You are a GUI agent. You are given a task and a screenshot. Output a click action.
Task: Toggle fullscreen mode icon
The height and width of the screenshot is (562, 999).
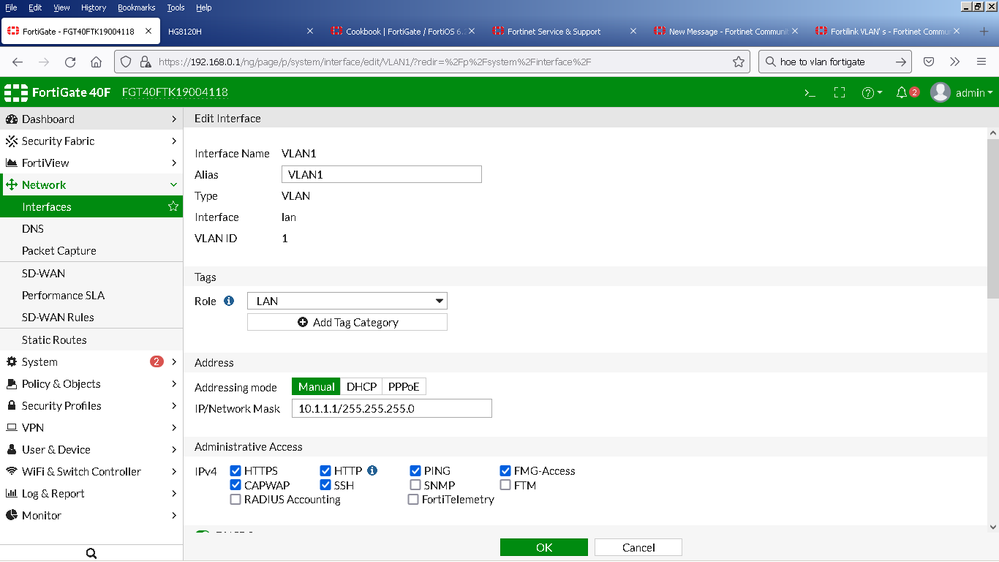tap(840, 93)
